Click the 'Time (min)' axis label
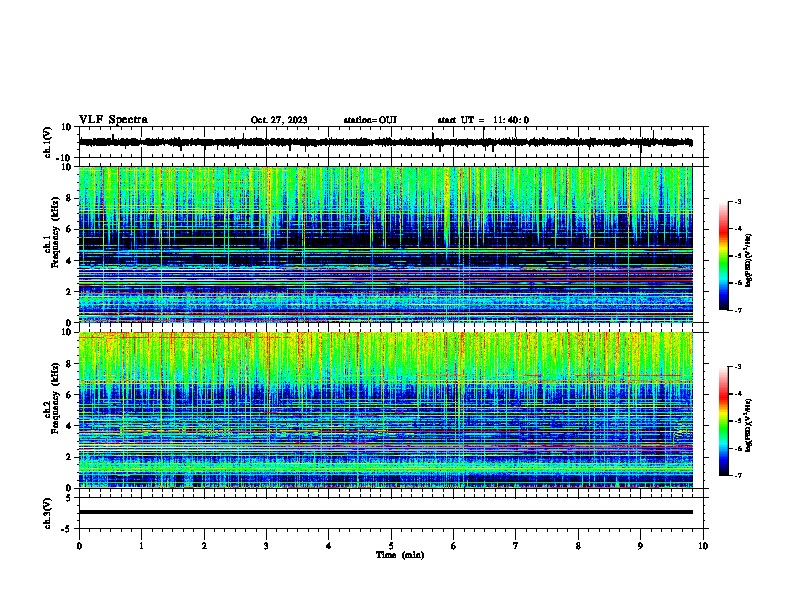The width and height of the screenshot is (792, 612). pos(400,555)
